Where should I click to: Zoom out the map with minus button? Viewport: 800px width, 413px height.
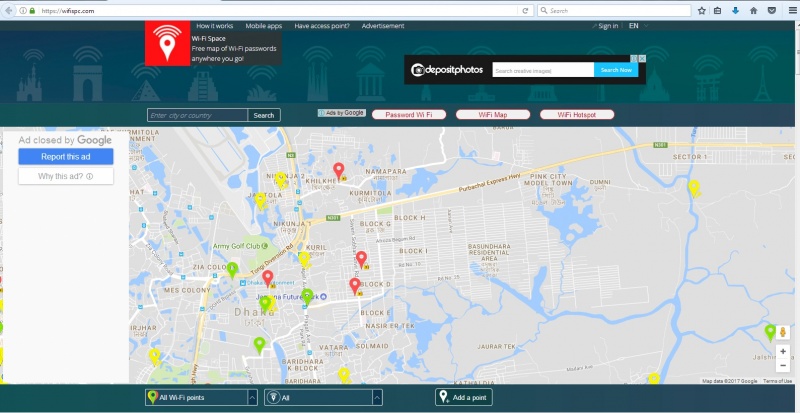tap(783, 365)
